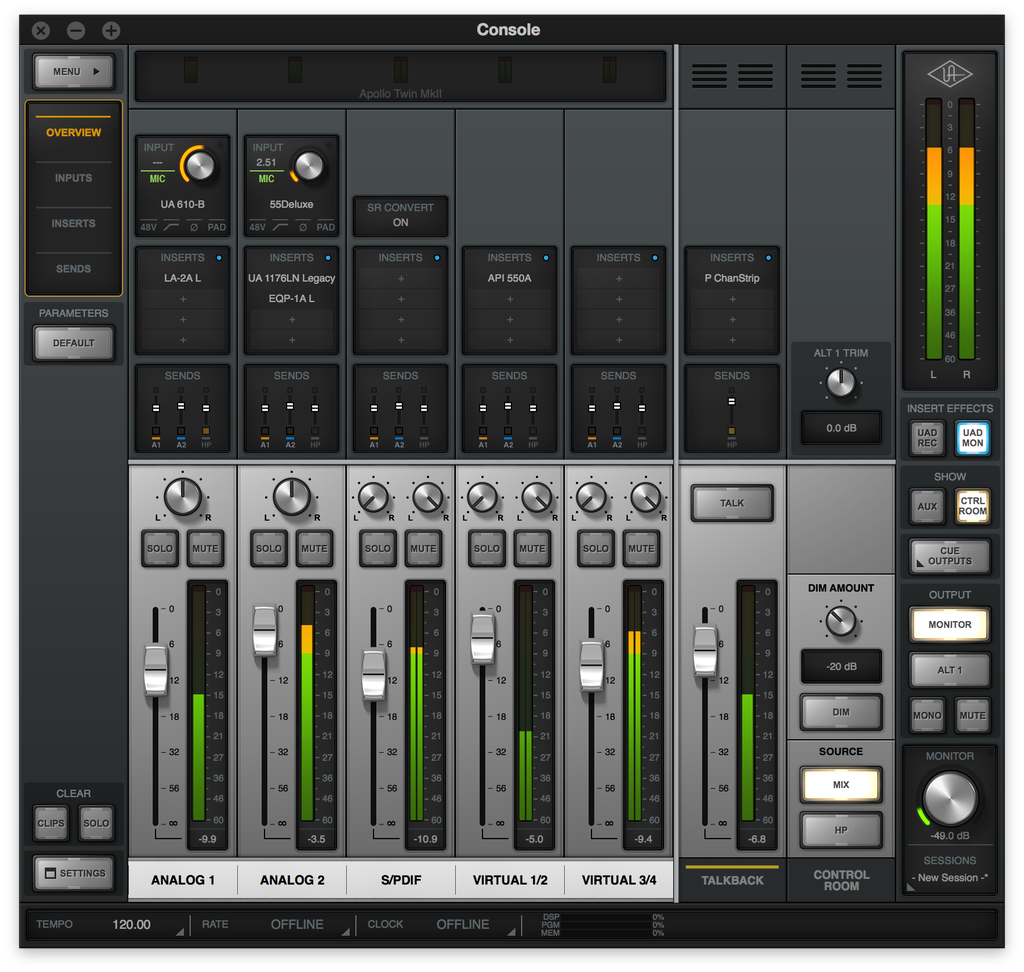Viewport: 1024px width, 972px height.
Task: Select the TALKBACK channel label
Action: 732,881
